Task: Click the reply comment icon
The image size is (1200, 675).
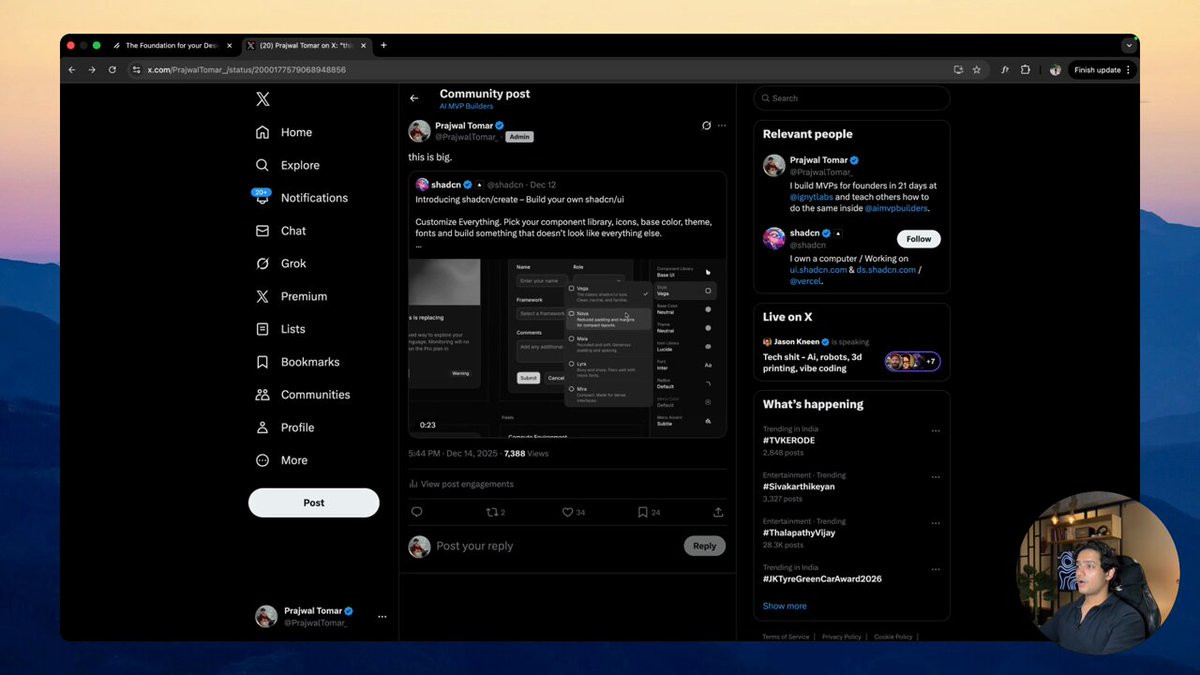Action: click(416, 512)
